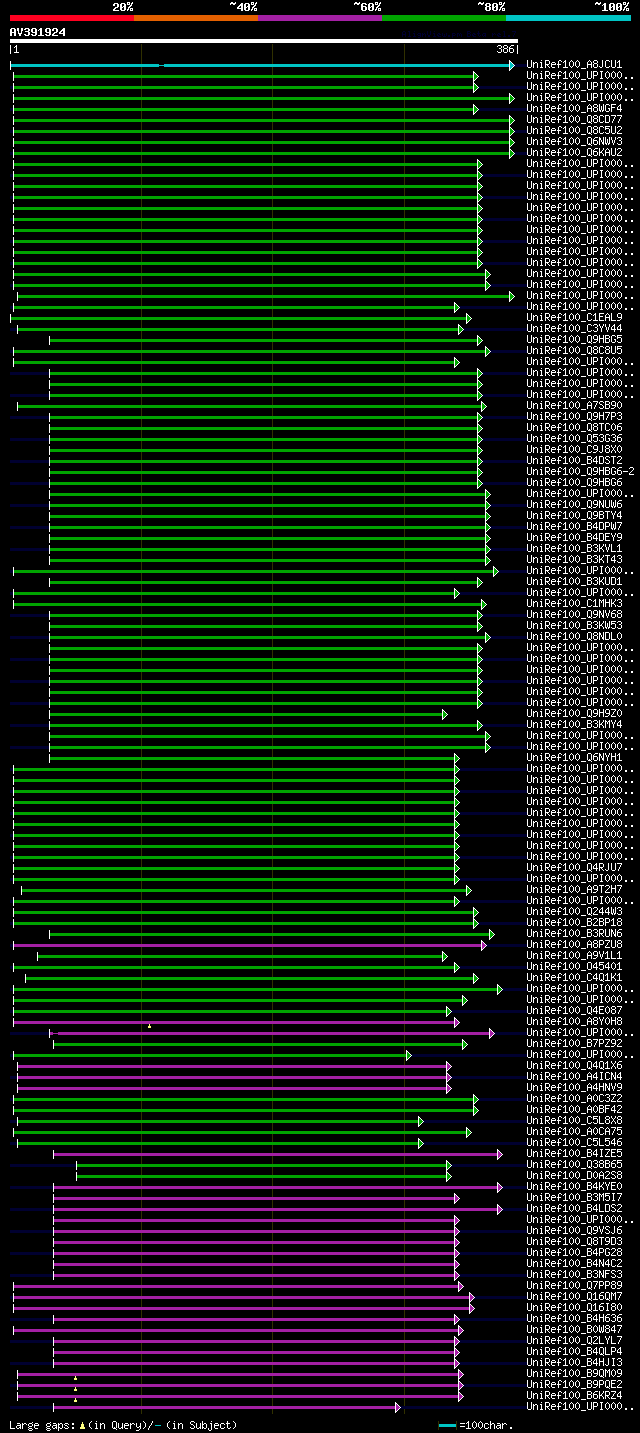The image size is (640, 1433).
Task: Select hit label UniRef100_B4IZE5
Action: (x=575, y=1154)
